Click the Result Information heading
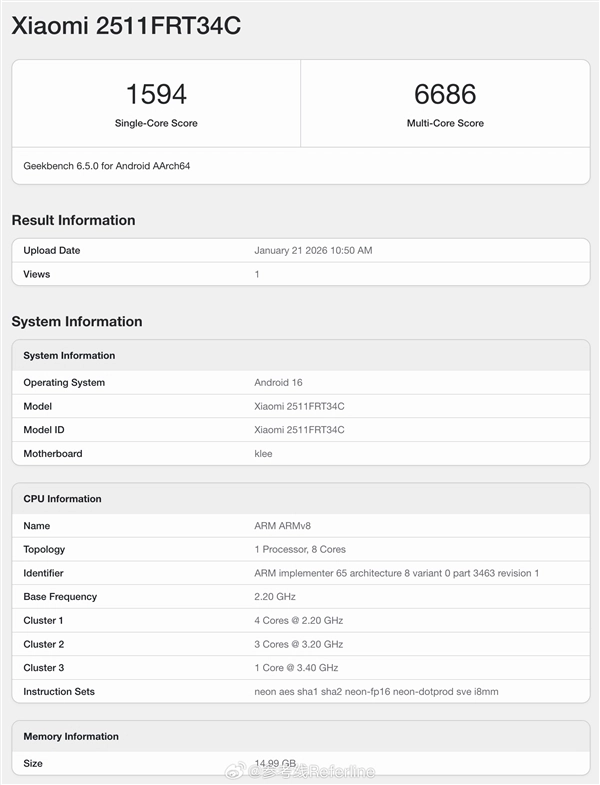Image resolution: width=600 pixels, height=785 pixels. coord(73,220)
